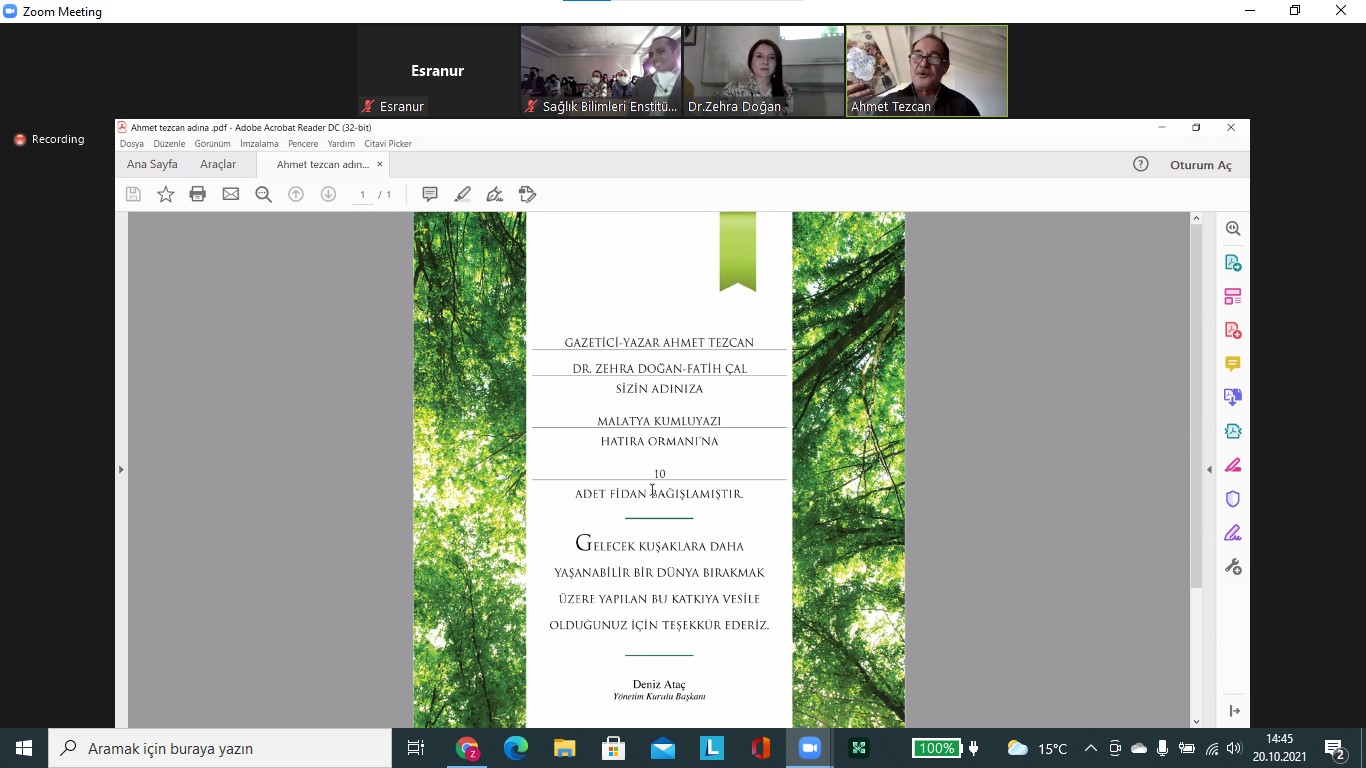Viewport: 1366px width, 768px height.
Task: Click the Oturum Aç button
Action: pyautogui.click(x=1200, y=165)
